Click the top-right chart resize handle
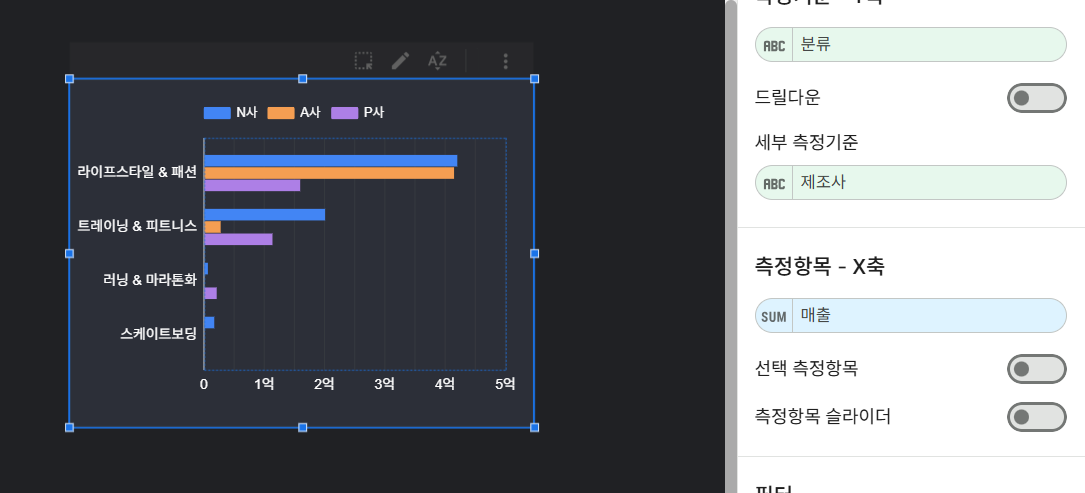Viewport: 1085px width, 493px height. pos(534,79)
